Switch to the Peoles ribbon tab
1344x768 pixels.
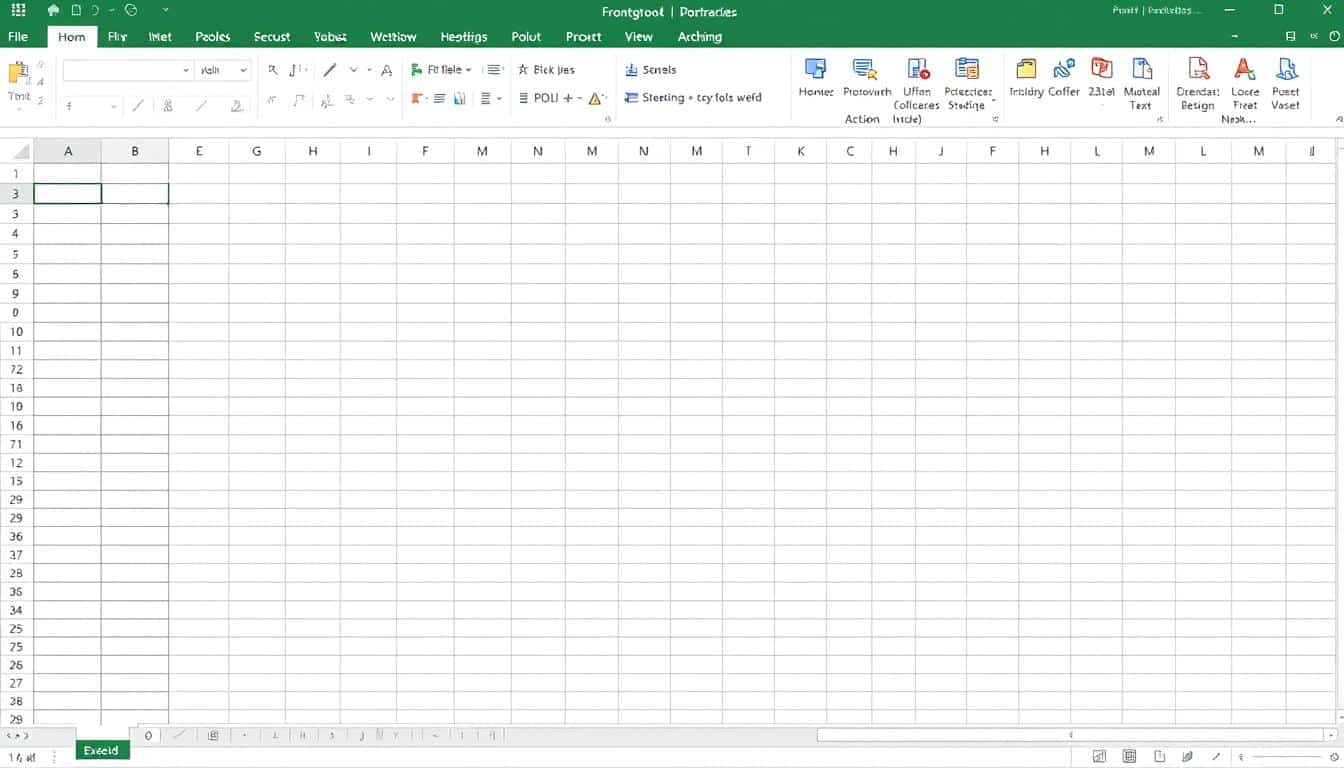[x=213, y=36]
